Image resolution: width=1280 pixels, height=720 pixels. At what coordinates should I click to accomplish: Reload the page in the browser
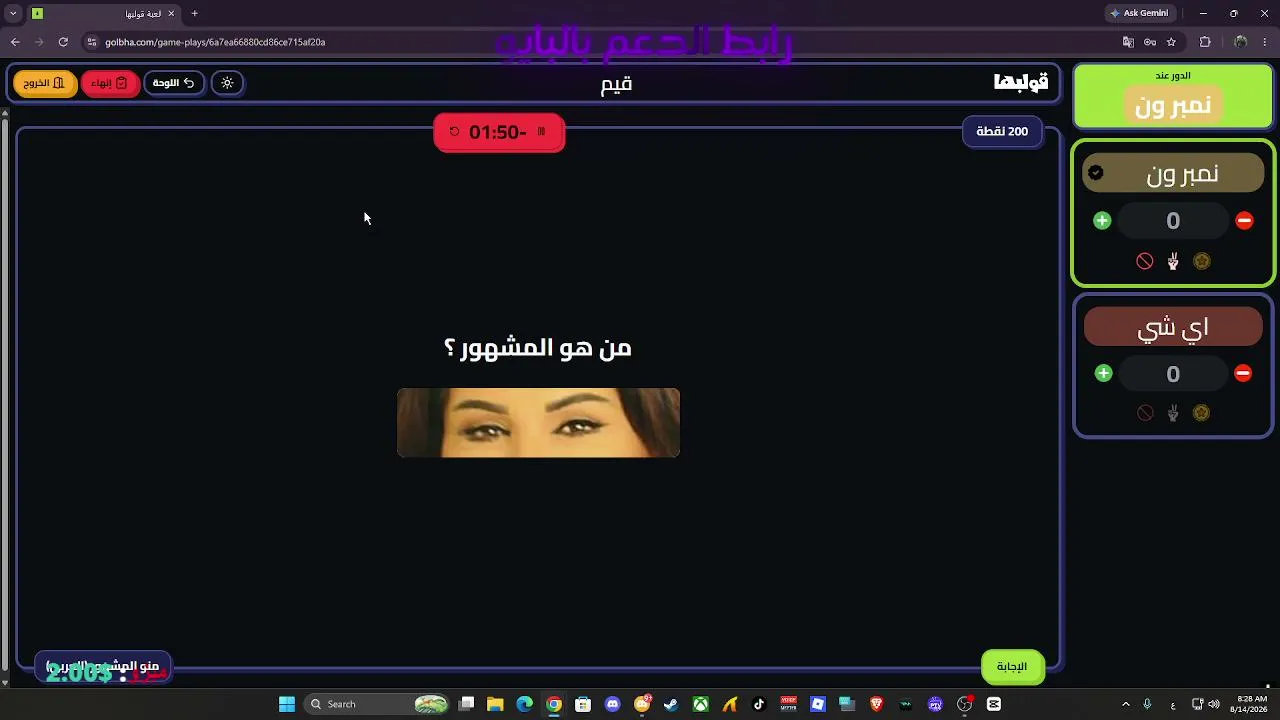pyautogui.click(x=63, y=42)
